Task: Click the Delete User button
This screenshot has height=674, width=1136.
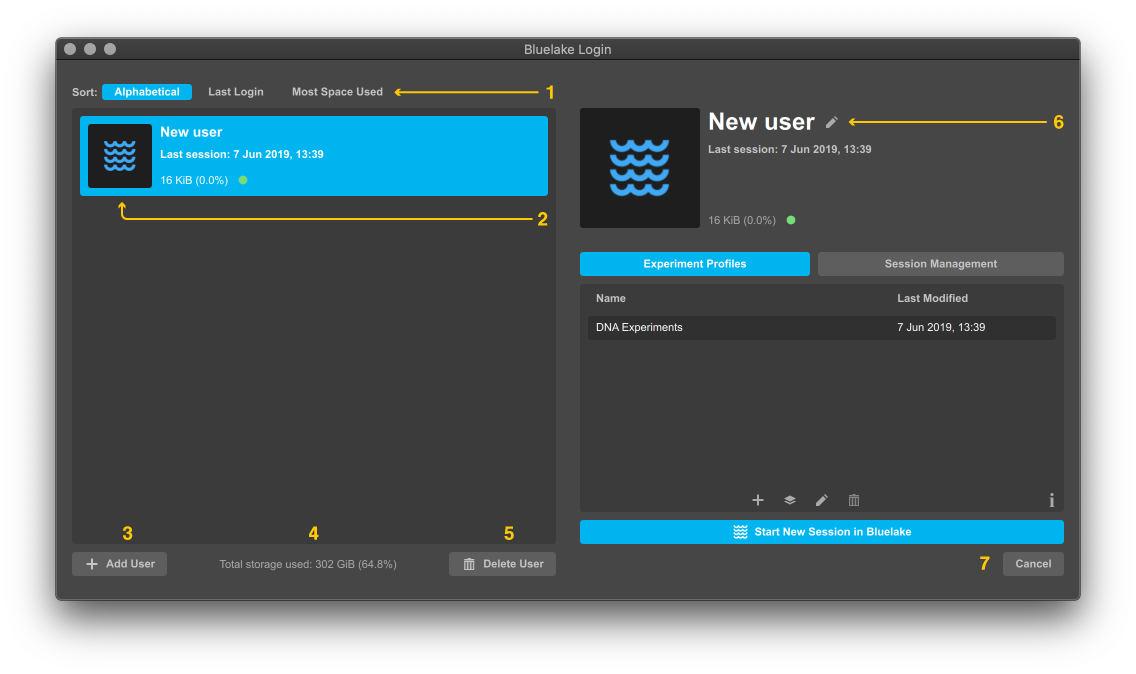Action: click(x=502, y=564)
